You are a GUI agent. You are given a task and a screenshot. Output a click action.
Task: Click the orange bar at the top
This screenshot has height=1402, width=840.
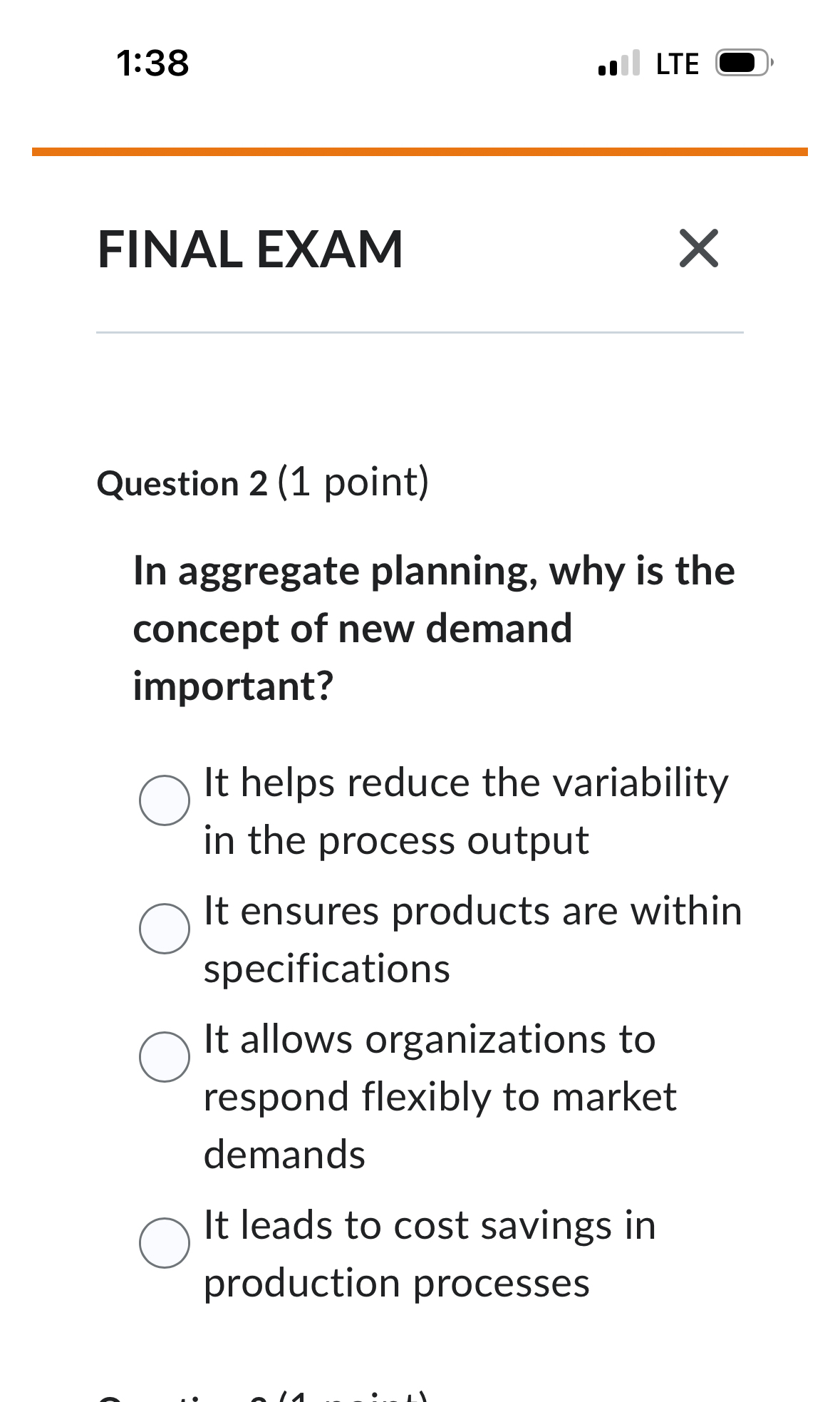click(420, 150)
